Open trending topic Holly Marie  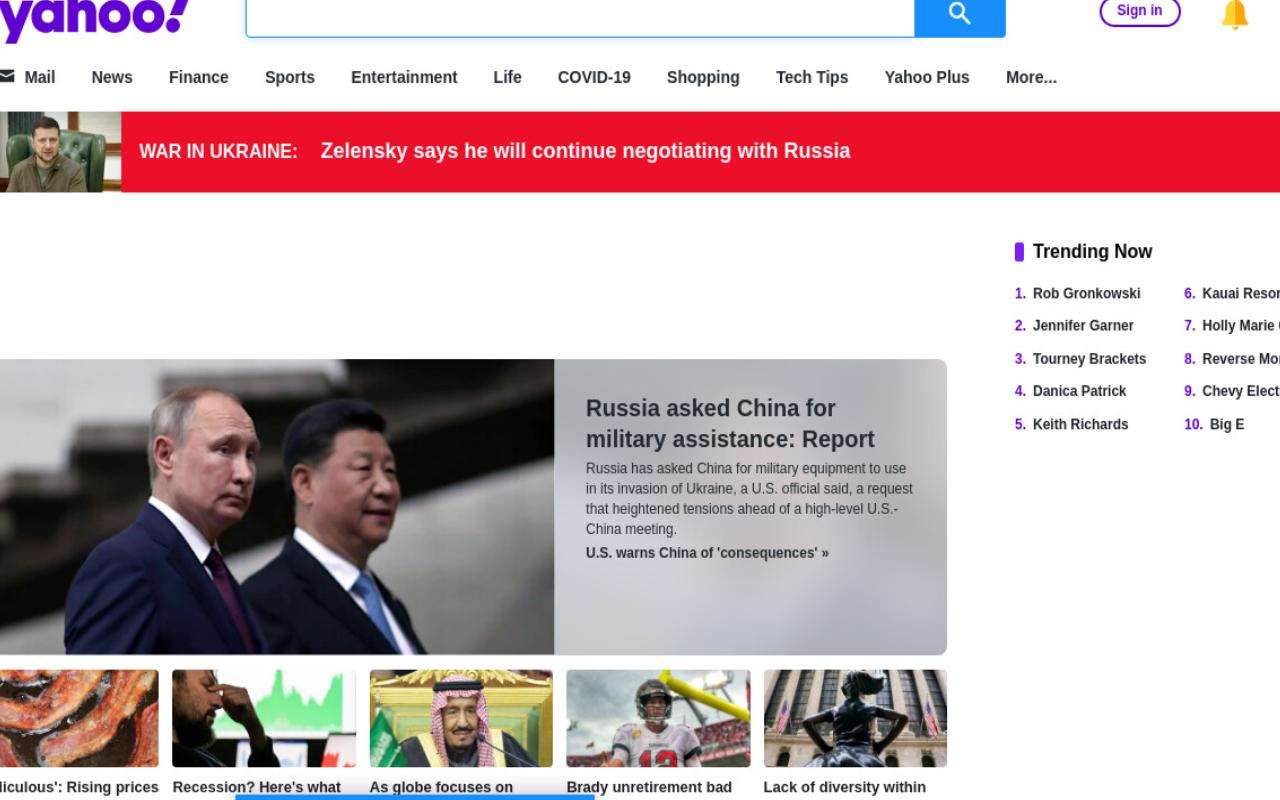click(1240, 326)
